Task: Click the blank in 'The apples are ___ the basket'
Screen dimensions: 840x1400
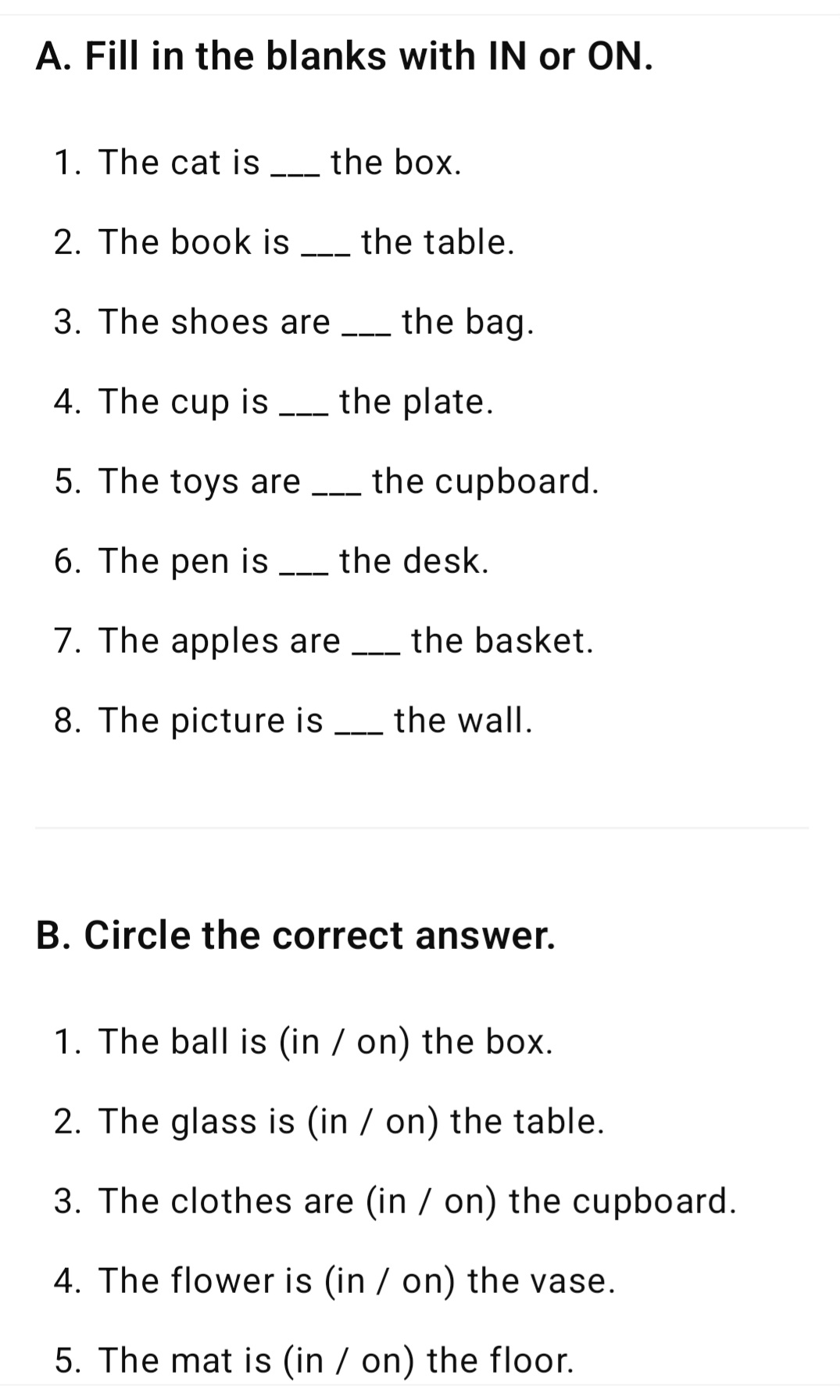Action: [377, 652]
